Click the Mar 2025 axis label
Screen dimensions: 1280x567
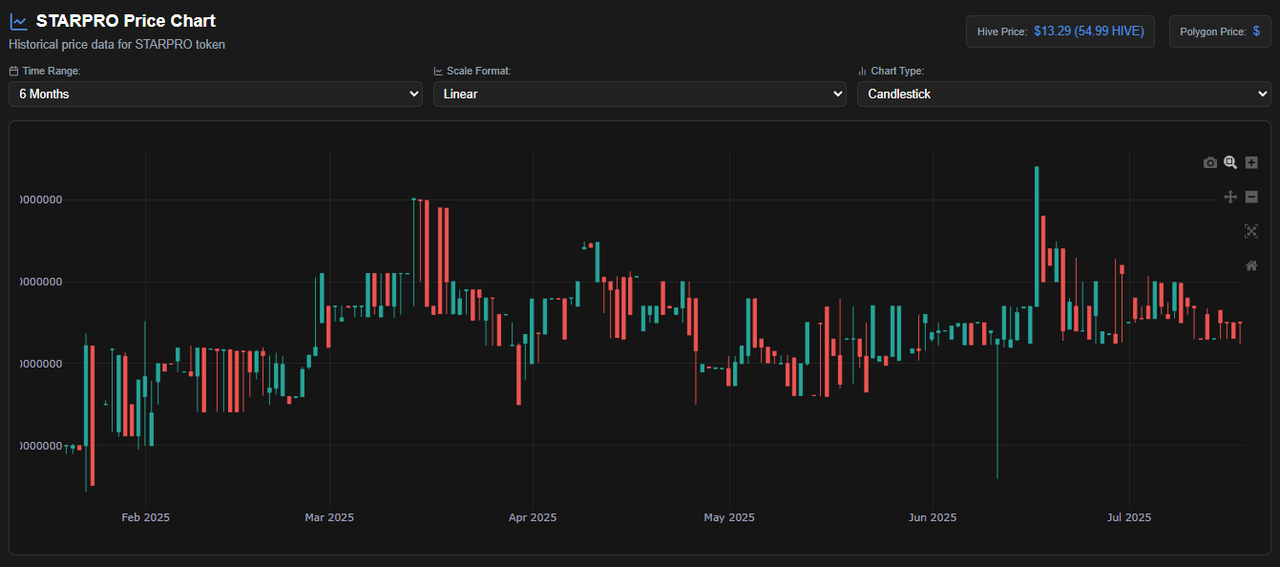tap(329, 517)
